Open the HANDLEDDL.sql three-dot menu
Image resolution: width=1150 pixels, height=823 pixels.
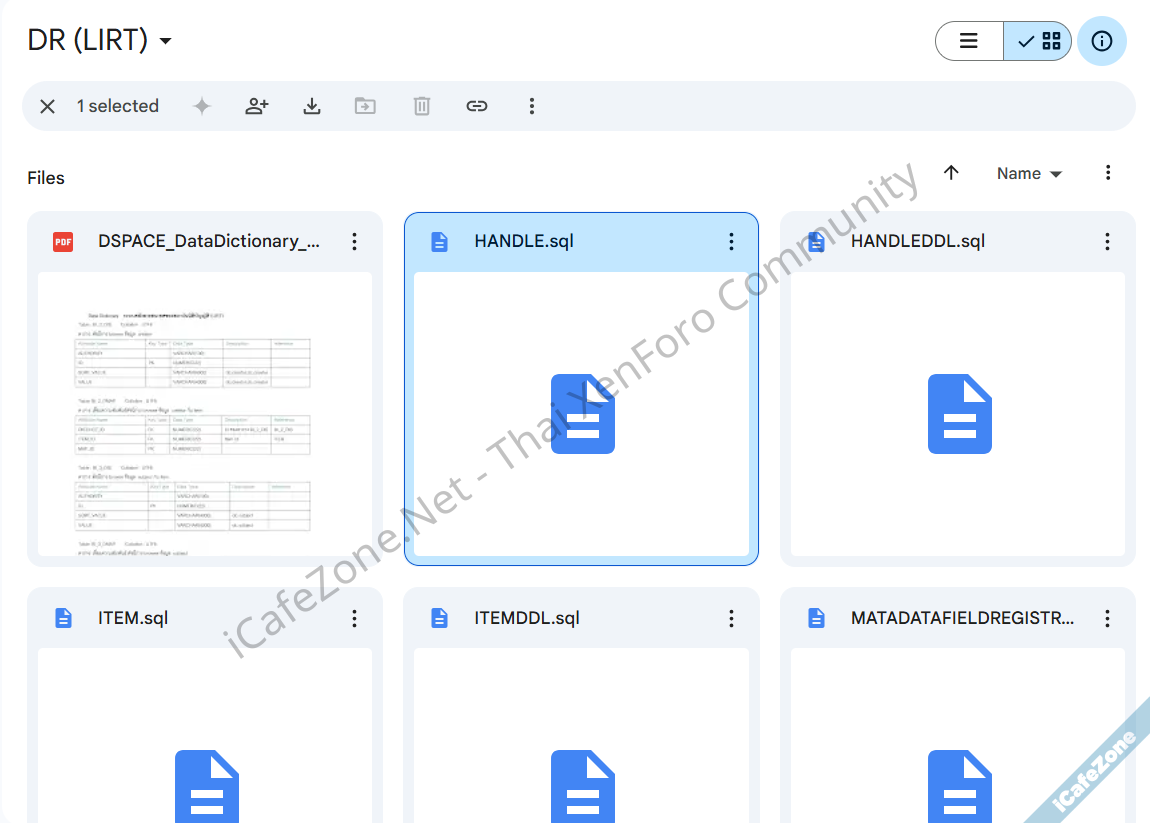[1107, 241]
